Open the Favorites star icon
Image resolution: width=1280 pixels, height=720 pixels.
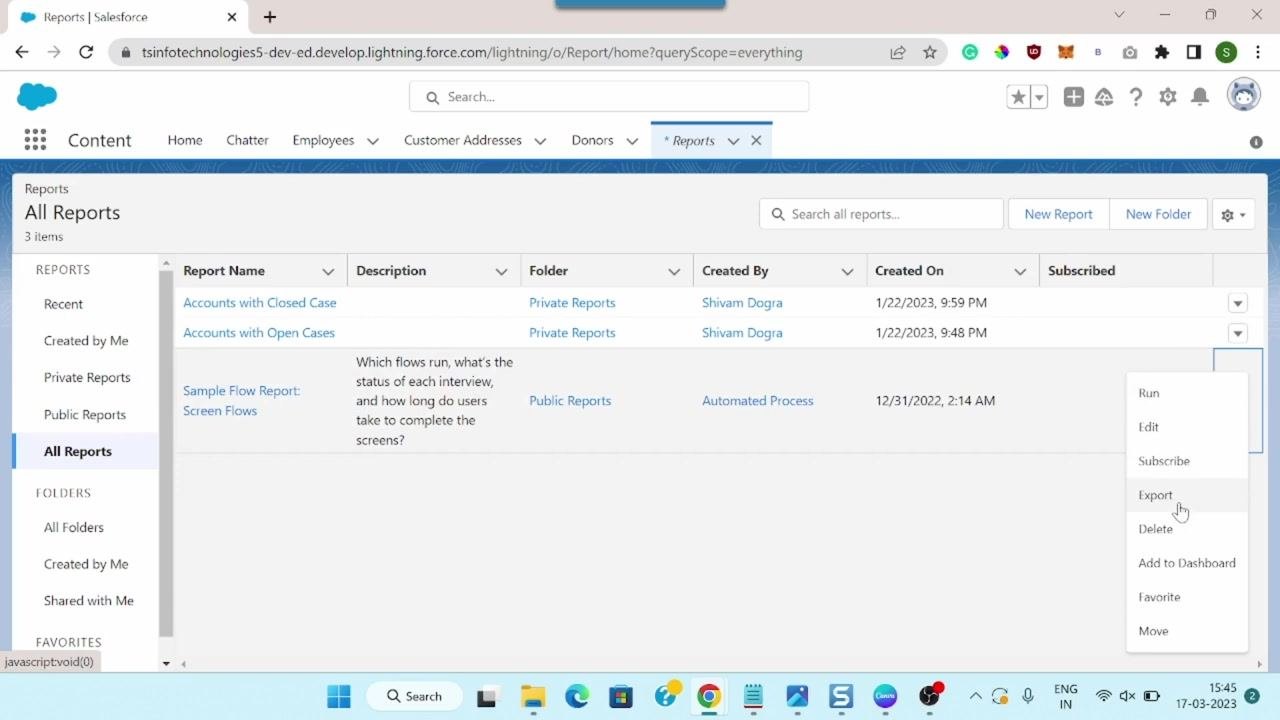[x=1018, y=97]
